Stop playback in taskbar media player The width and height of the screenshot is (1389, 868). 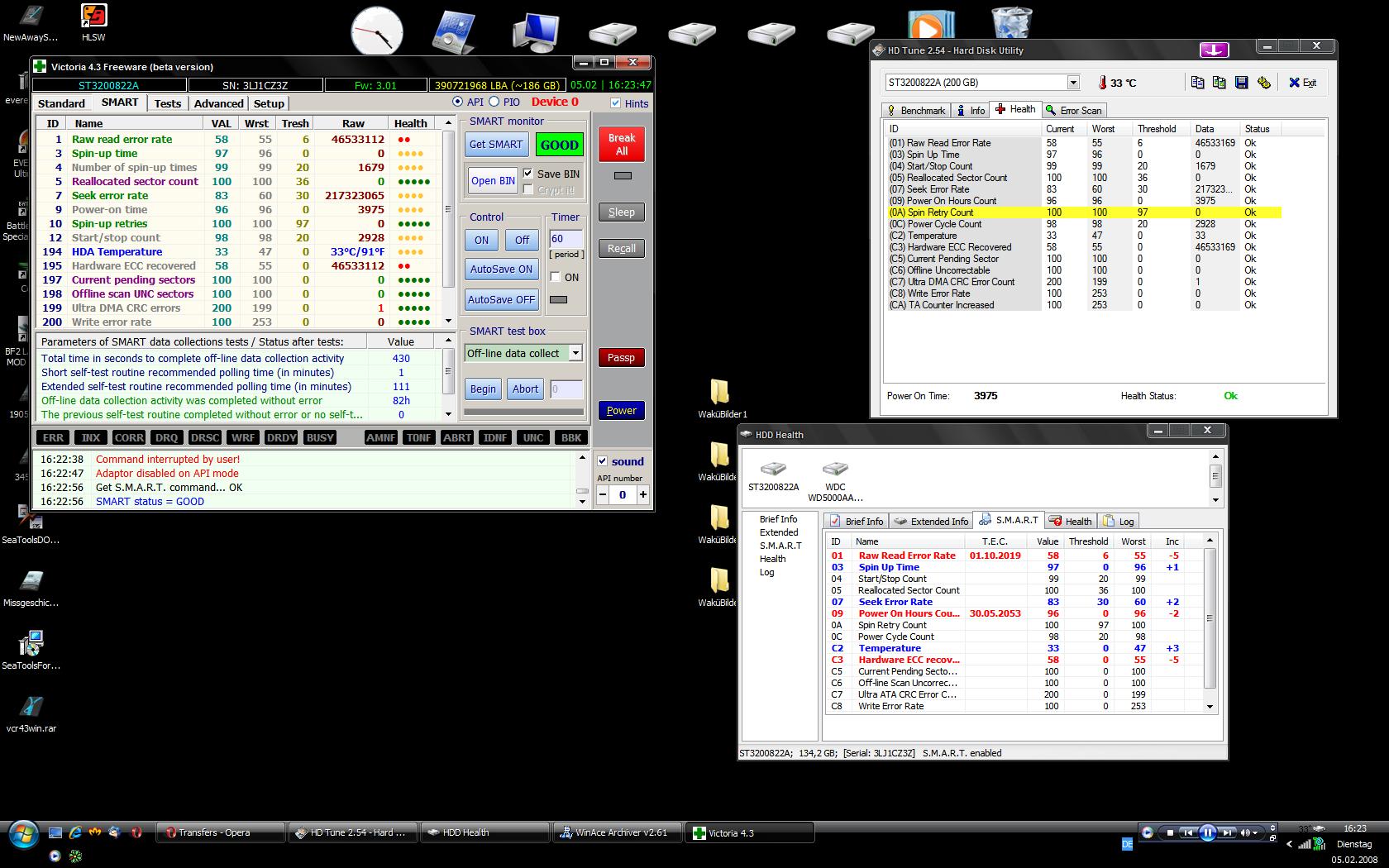pos(1169,832)
